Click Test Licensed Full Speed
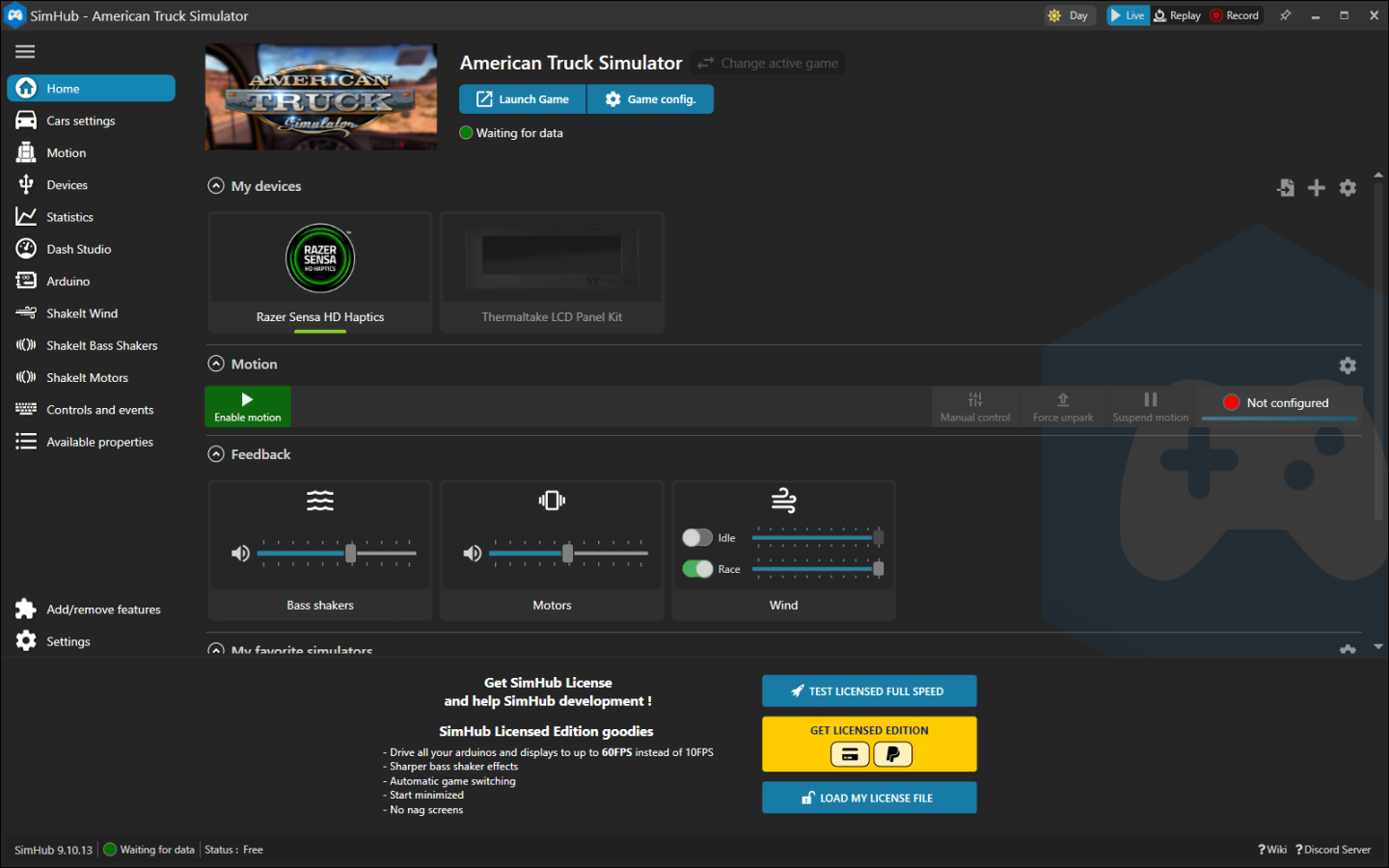Screen dimensions: 1389x868 tap(869, 691)
